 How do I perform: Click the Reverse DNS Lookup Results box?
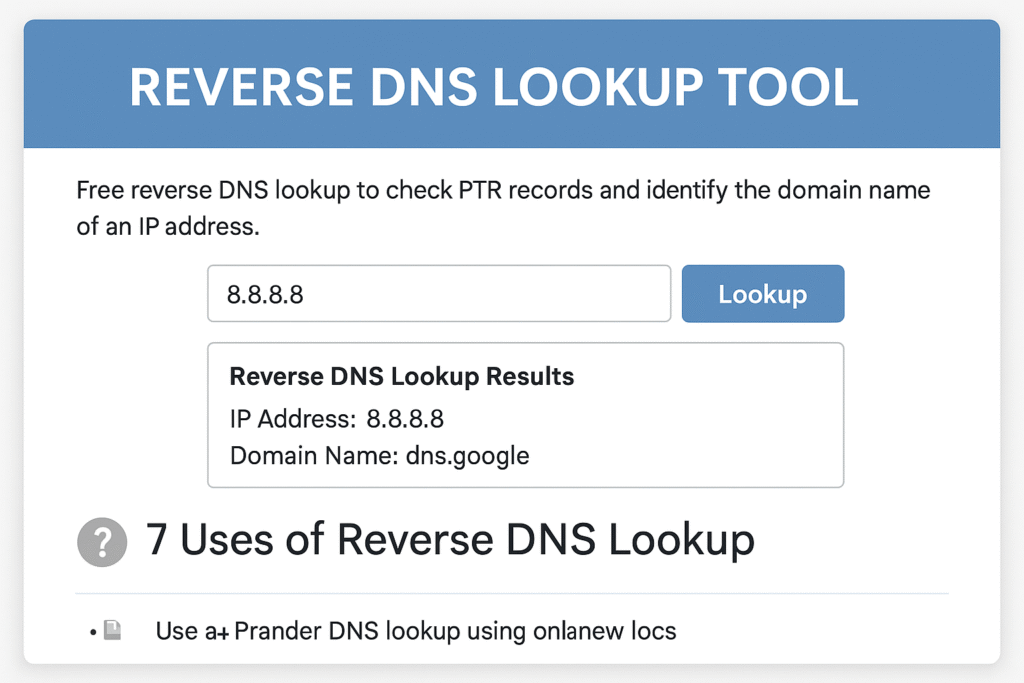tap(525, 414)
